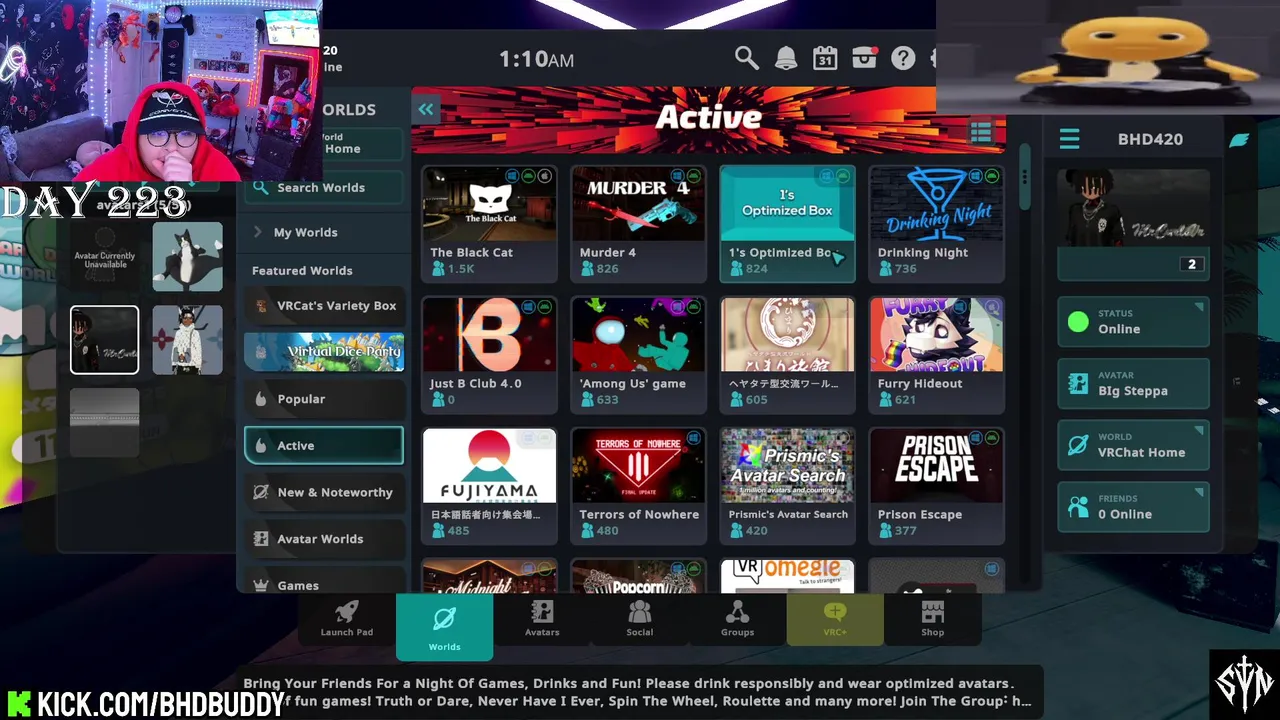Collapse the Worlds sidebar with double-chevron icon
The image size is (1280, 720).
point(426,110)
